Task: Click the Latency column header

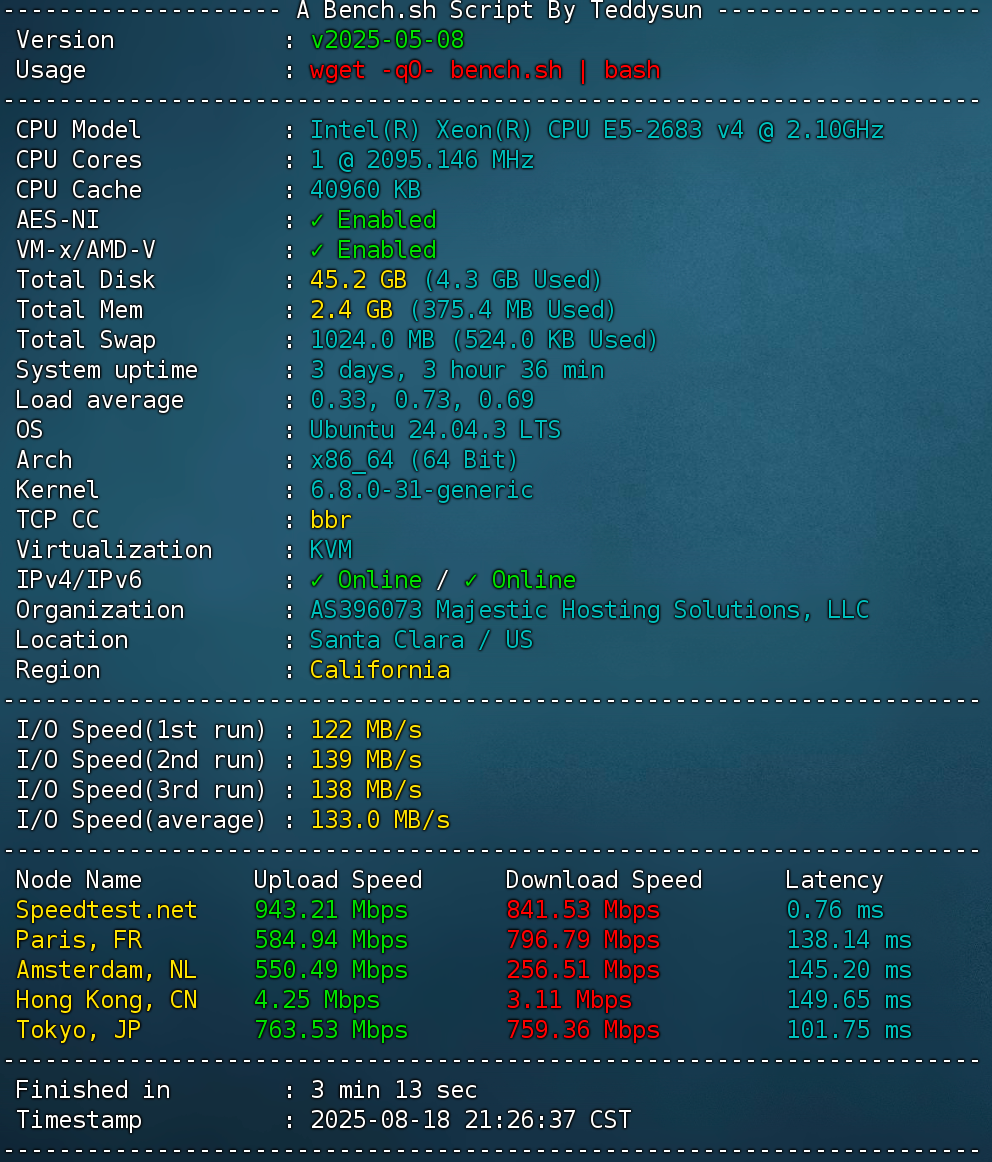Action: tap(834, 880)
